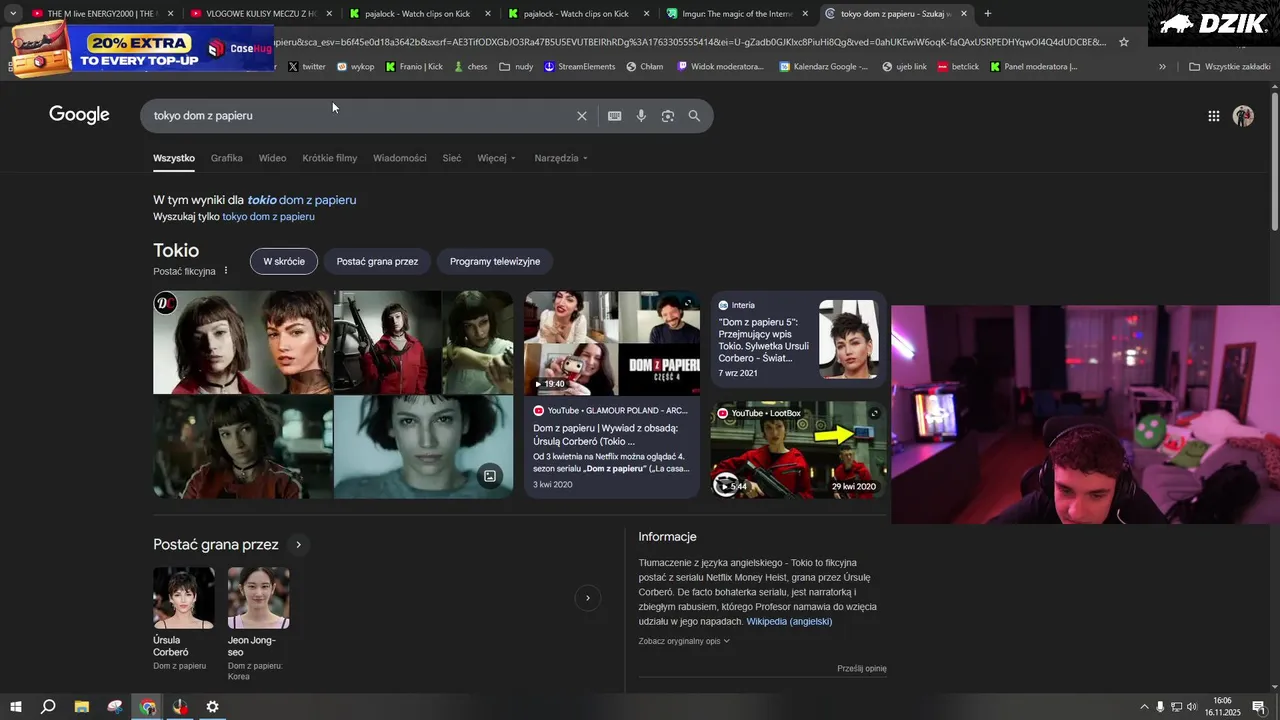The image size is (1280, 720).
Task: Switch to the Sieć tab
Action: click(x=452, y=158)
